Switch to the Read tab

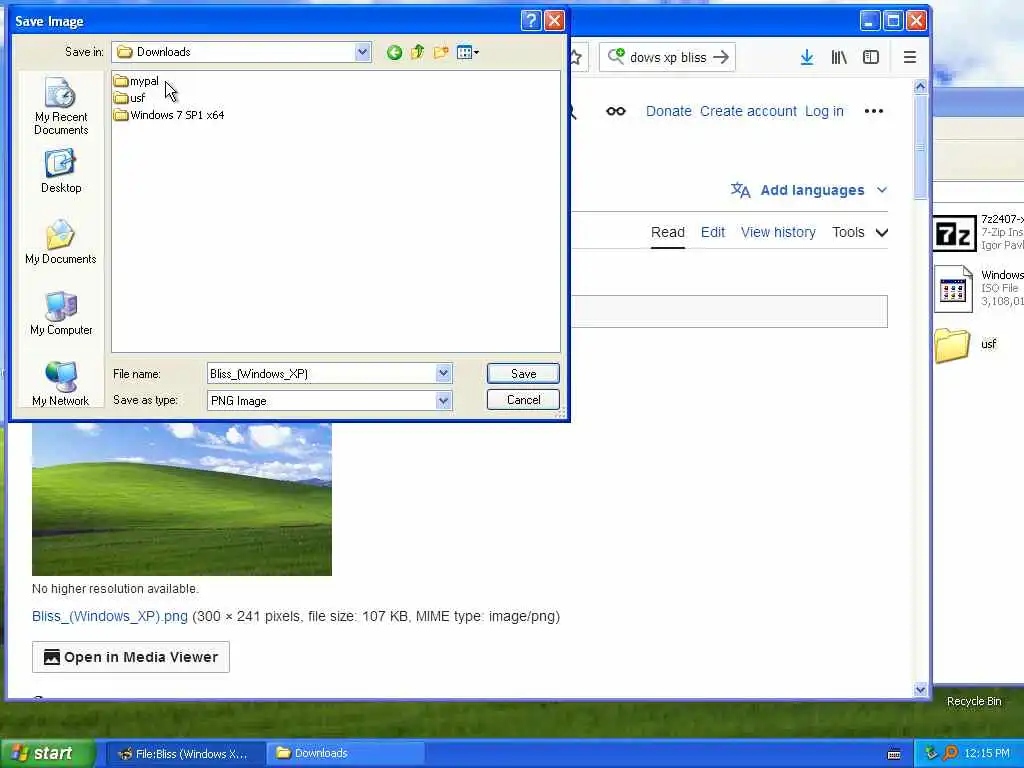tap(667, 232)
